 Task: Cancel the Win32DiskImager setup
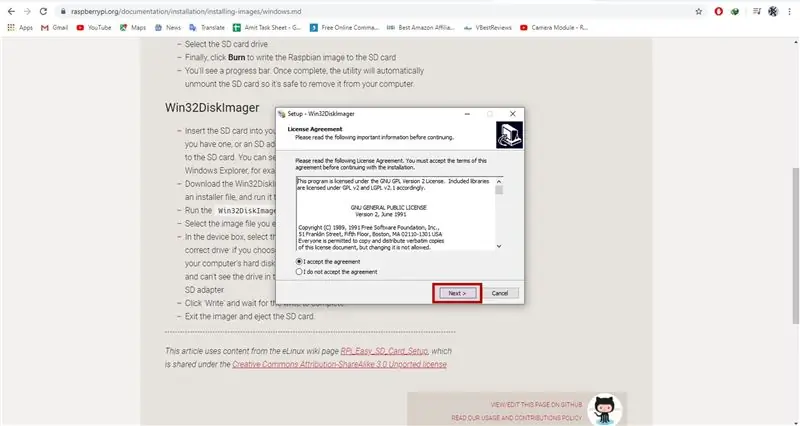pos(500,293)
